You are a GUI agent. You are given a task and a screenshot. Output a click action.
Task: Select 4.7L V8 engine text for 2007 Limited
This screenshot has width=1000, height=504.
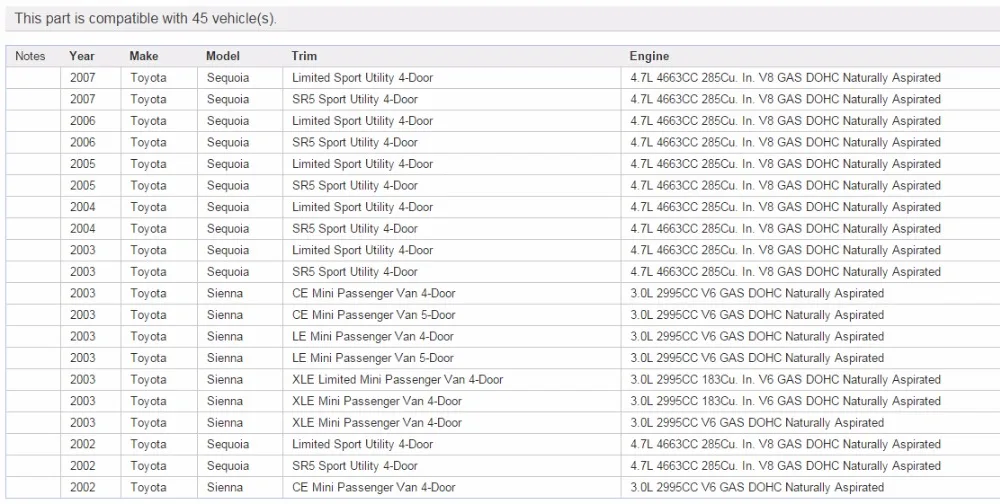pos(786,78)
